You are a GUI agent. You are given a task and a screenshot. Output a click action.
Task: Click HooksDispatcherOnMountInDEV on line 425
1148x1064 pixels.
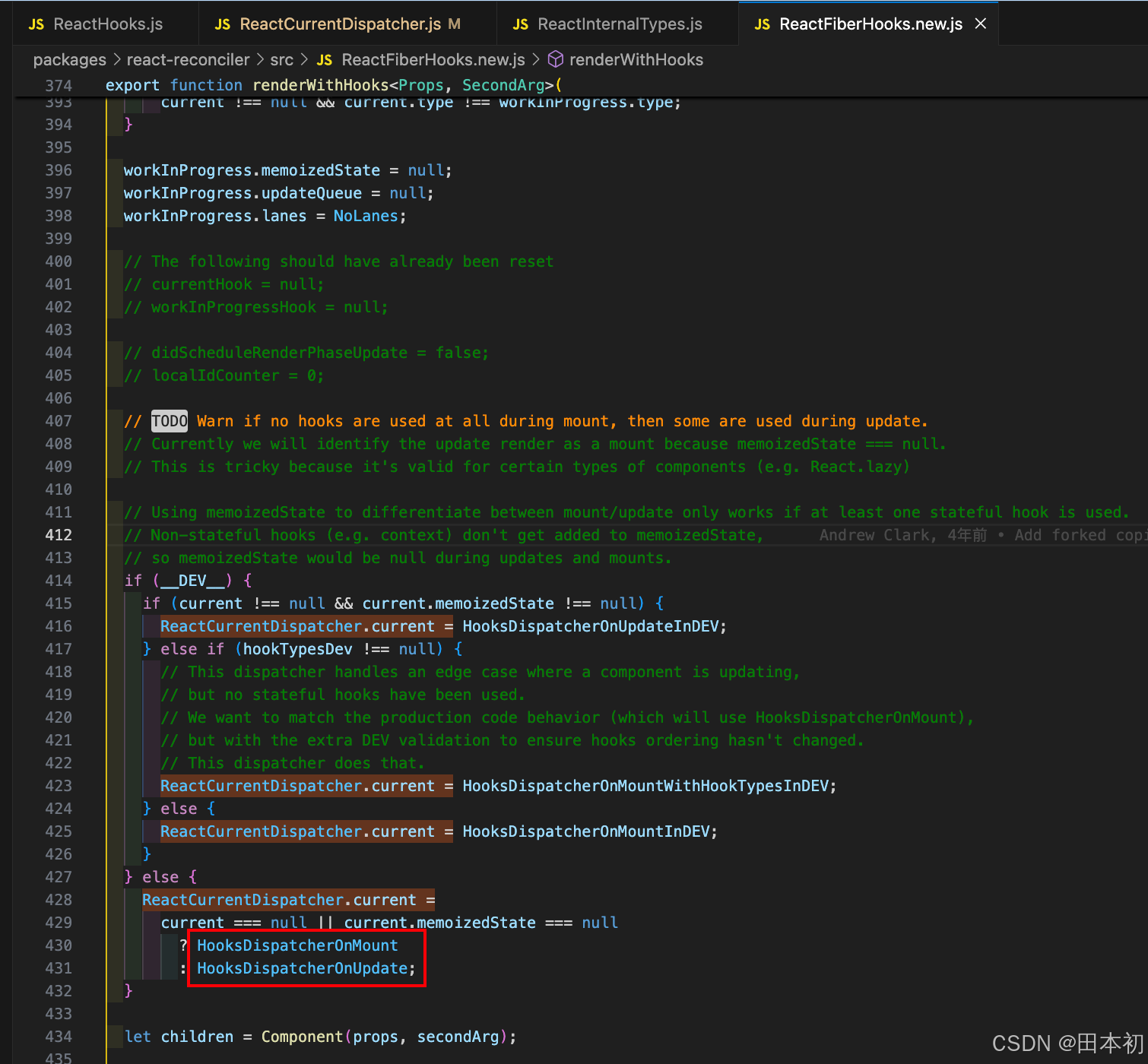tap(586, 831)
